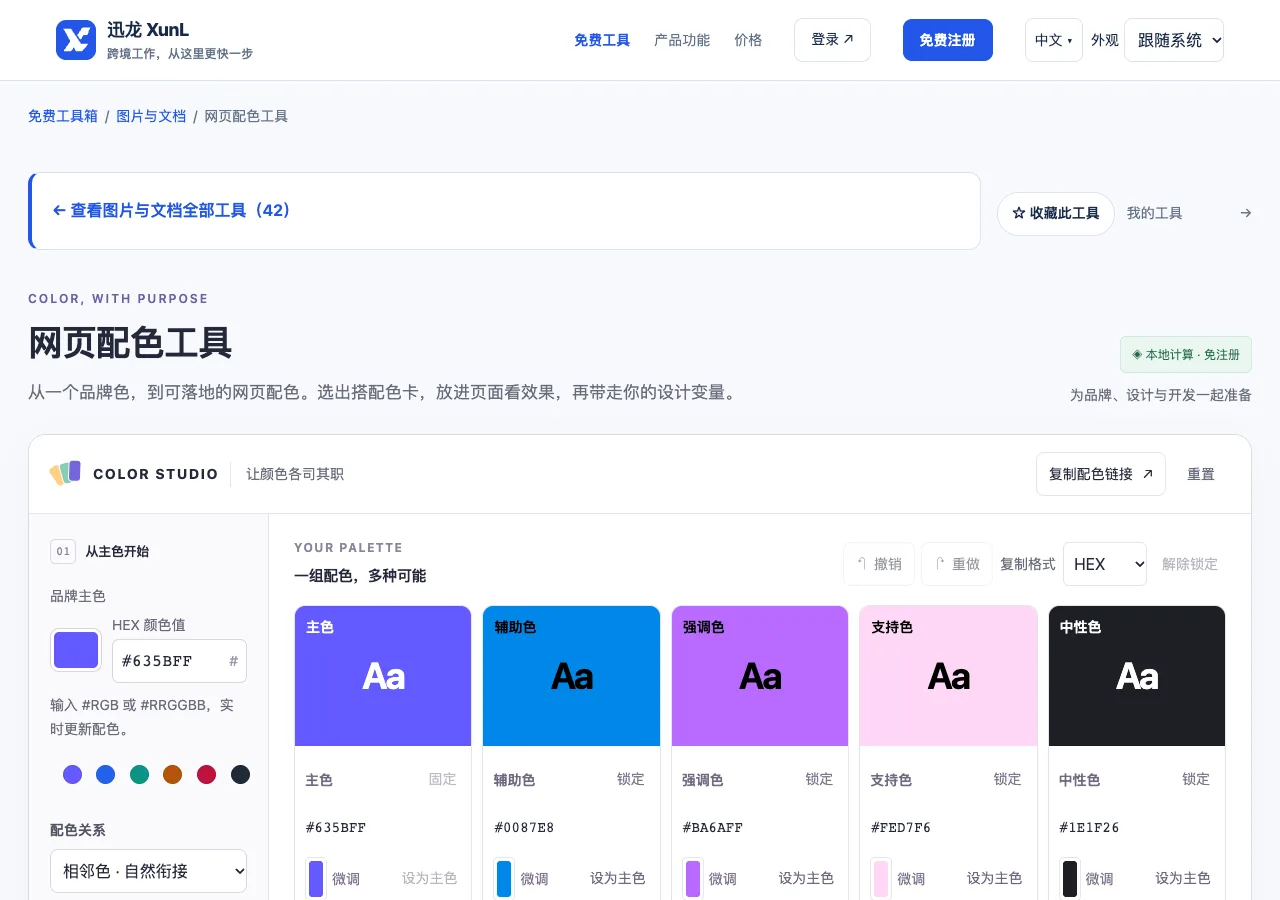The width and height of the screenshot is (1280, 900).
Task: Pick the crimson preset color dot
Action: (x=206, y=774)
